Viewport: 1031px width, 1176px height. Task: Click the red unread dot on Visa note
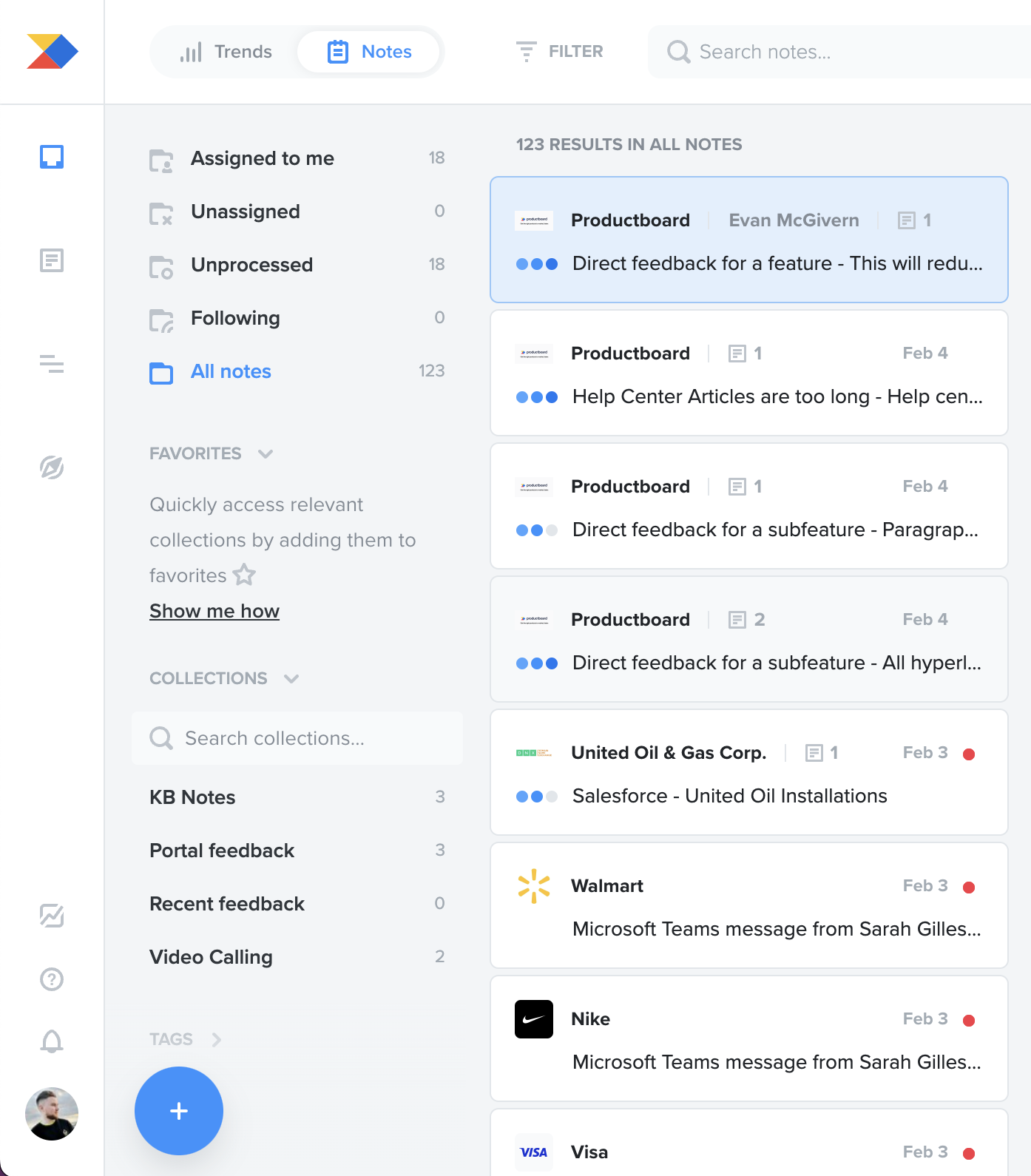(x=969, y=1154)
